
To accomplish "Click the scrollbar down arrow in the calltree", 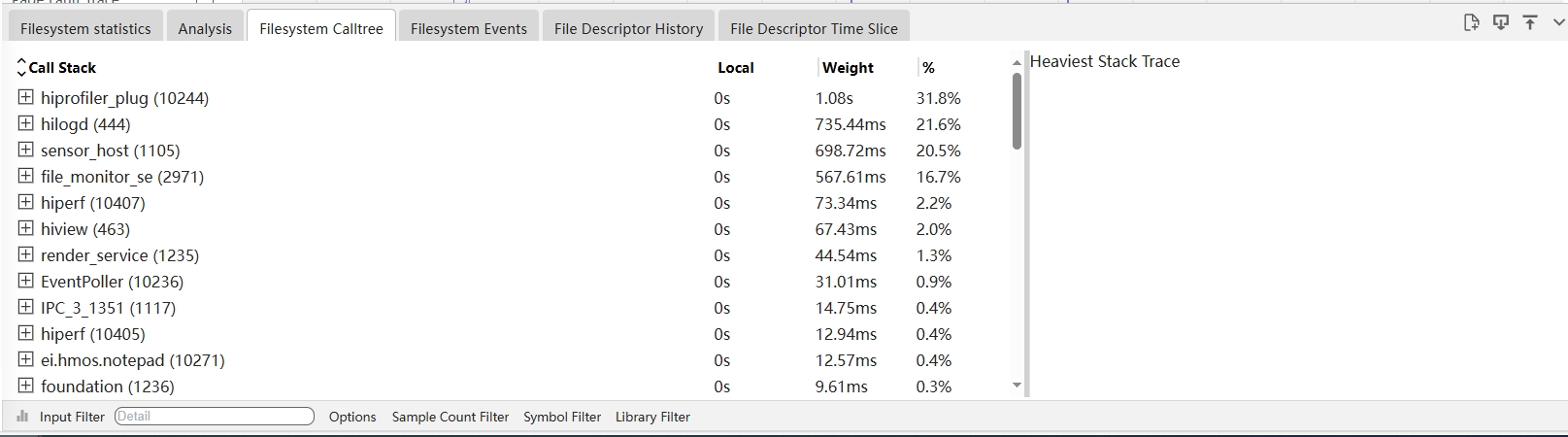I will tap(1017, 386).
